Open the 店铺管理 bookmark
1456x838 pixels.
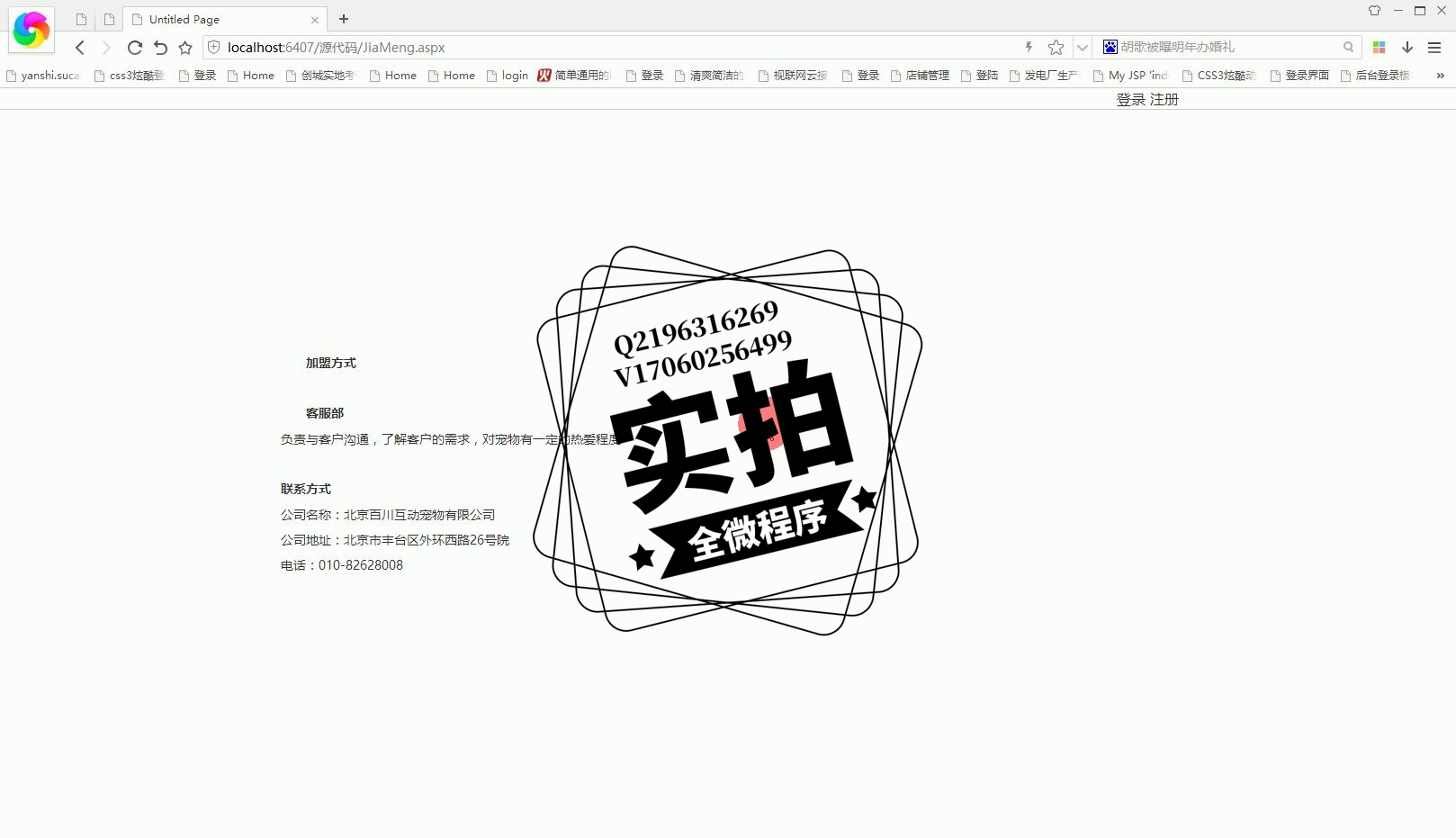(920, 76)
